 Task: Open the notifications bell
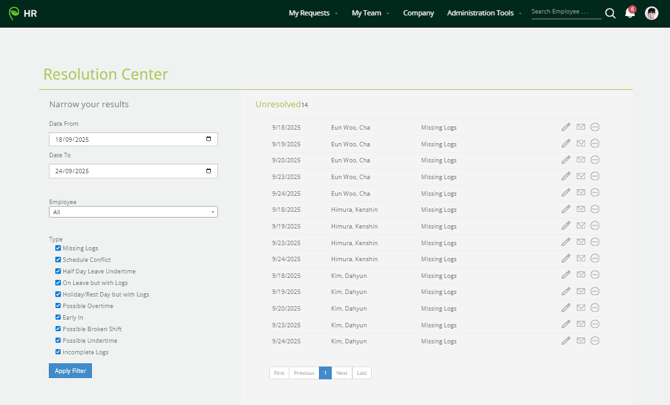point(630,13)
